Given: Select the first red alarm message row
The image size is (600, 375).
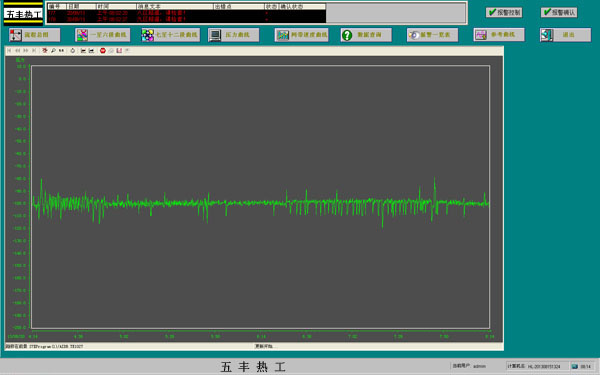Looking at the screenshot, I should (x=186, y=13).
